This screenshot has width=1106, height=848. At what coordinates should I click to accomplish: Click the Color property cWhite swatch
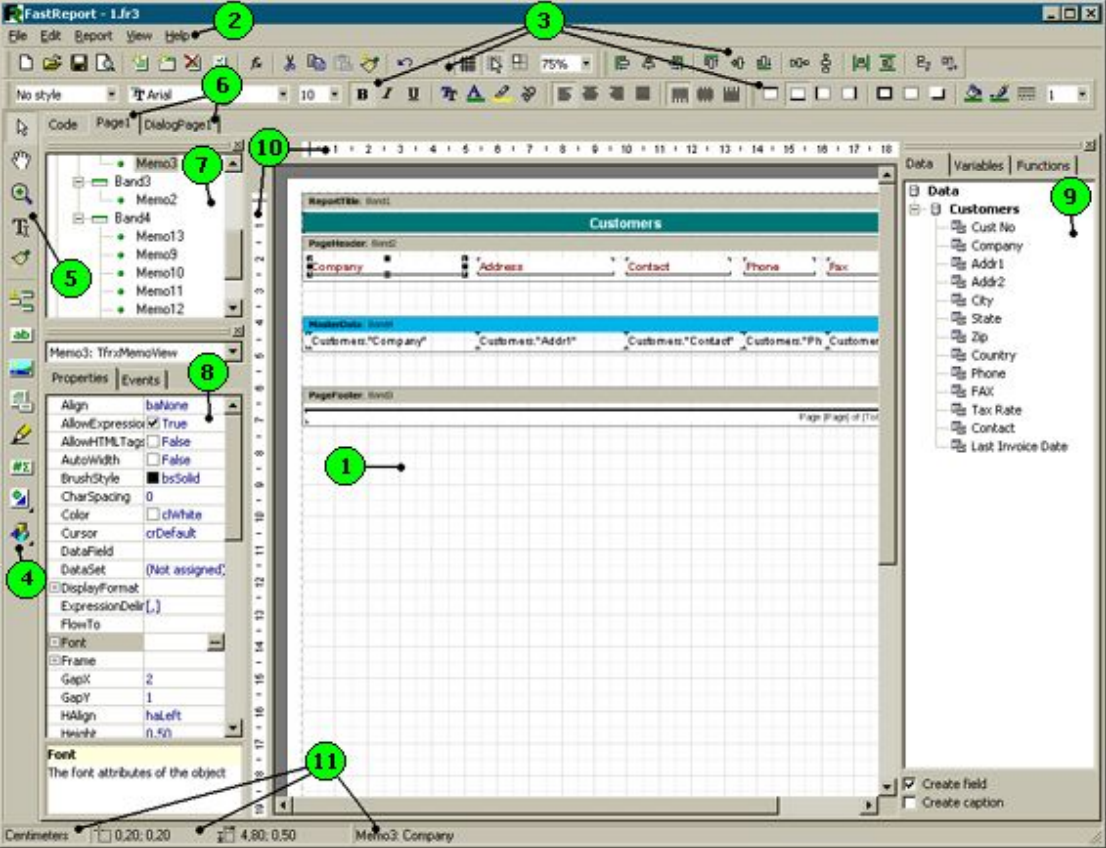coord(153,515)
